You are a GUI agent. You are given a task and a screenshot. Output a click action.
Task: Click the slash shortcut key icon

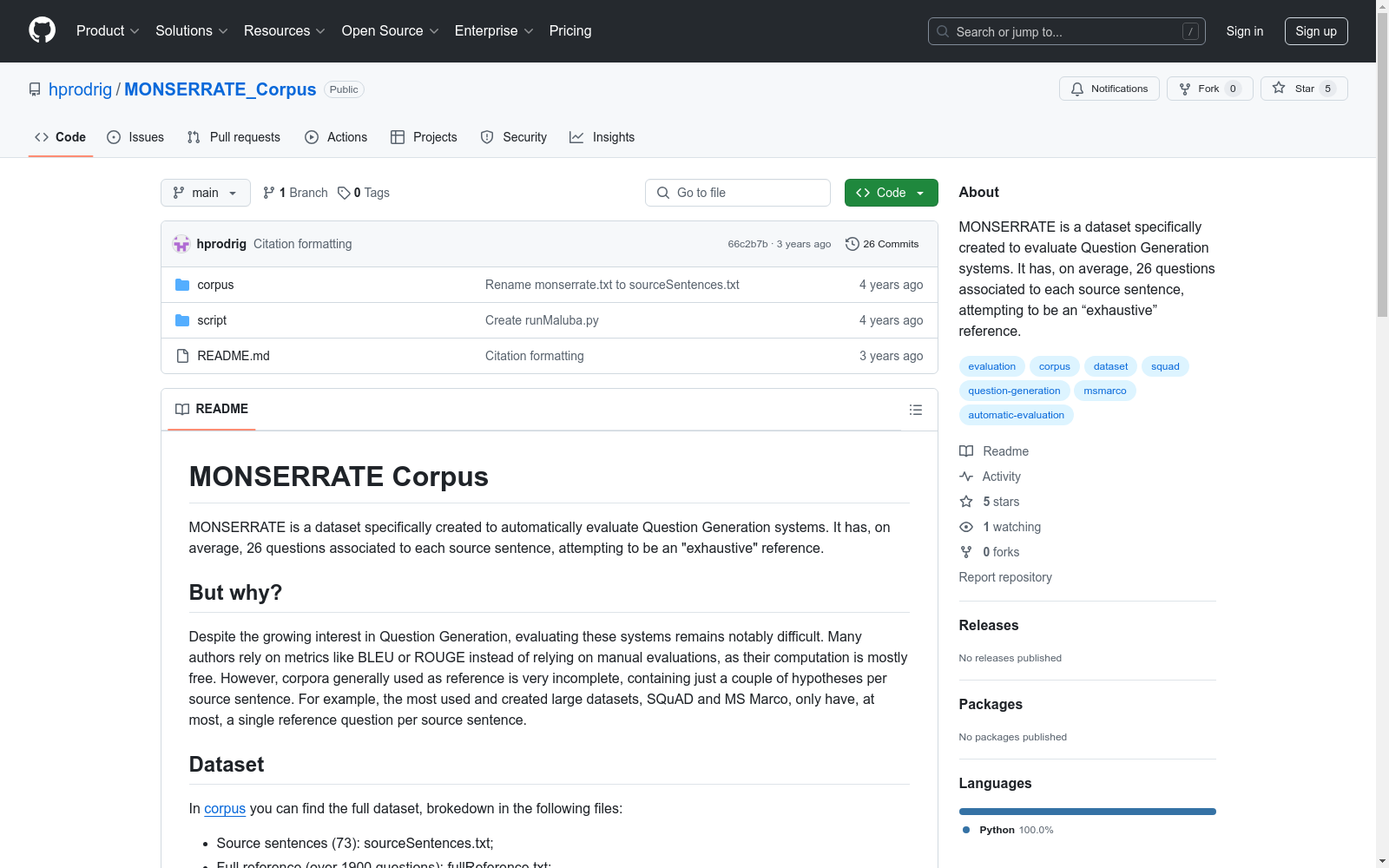click(x=1190, y=31)
